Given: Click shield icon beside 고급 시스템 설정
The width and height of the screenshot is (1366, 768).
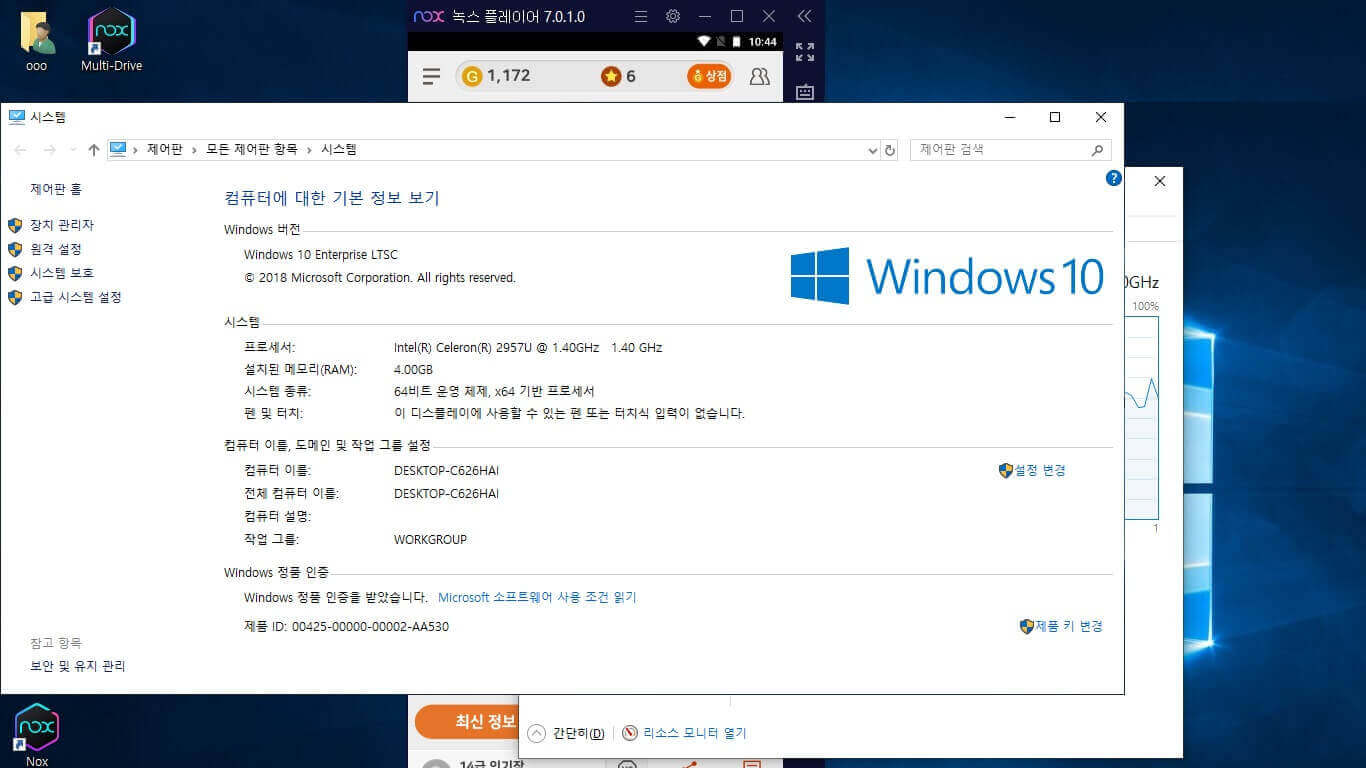Looking at the screenshot, I should [15, 297].
